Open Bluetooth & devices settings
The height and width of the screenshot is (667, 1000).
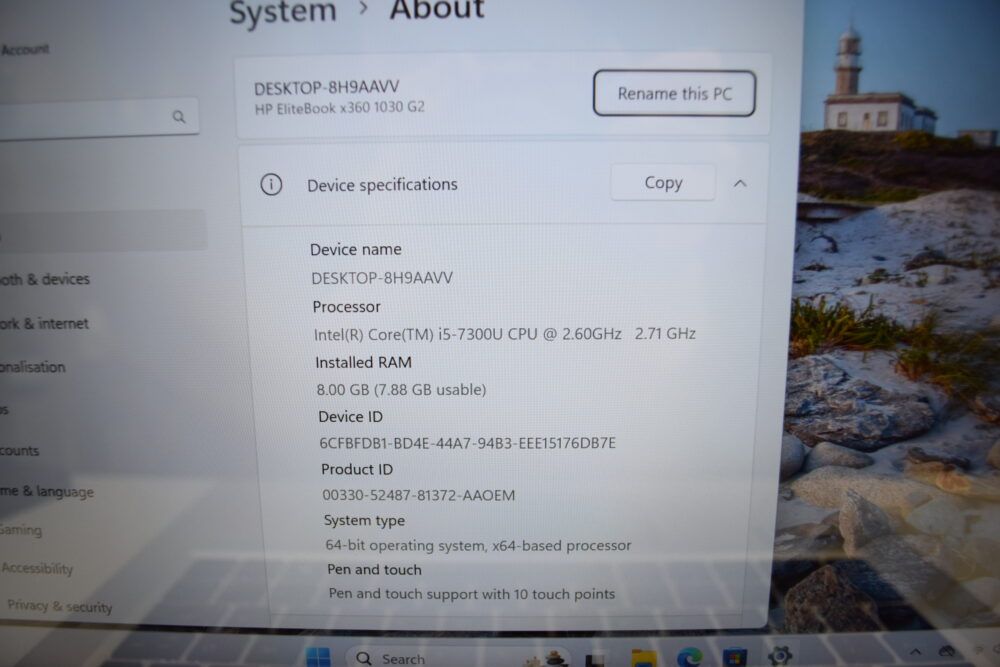[x=45, y=279]
